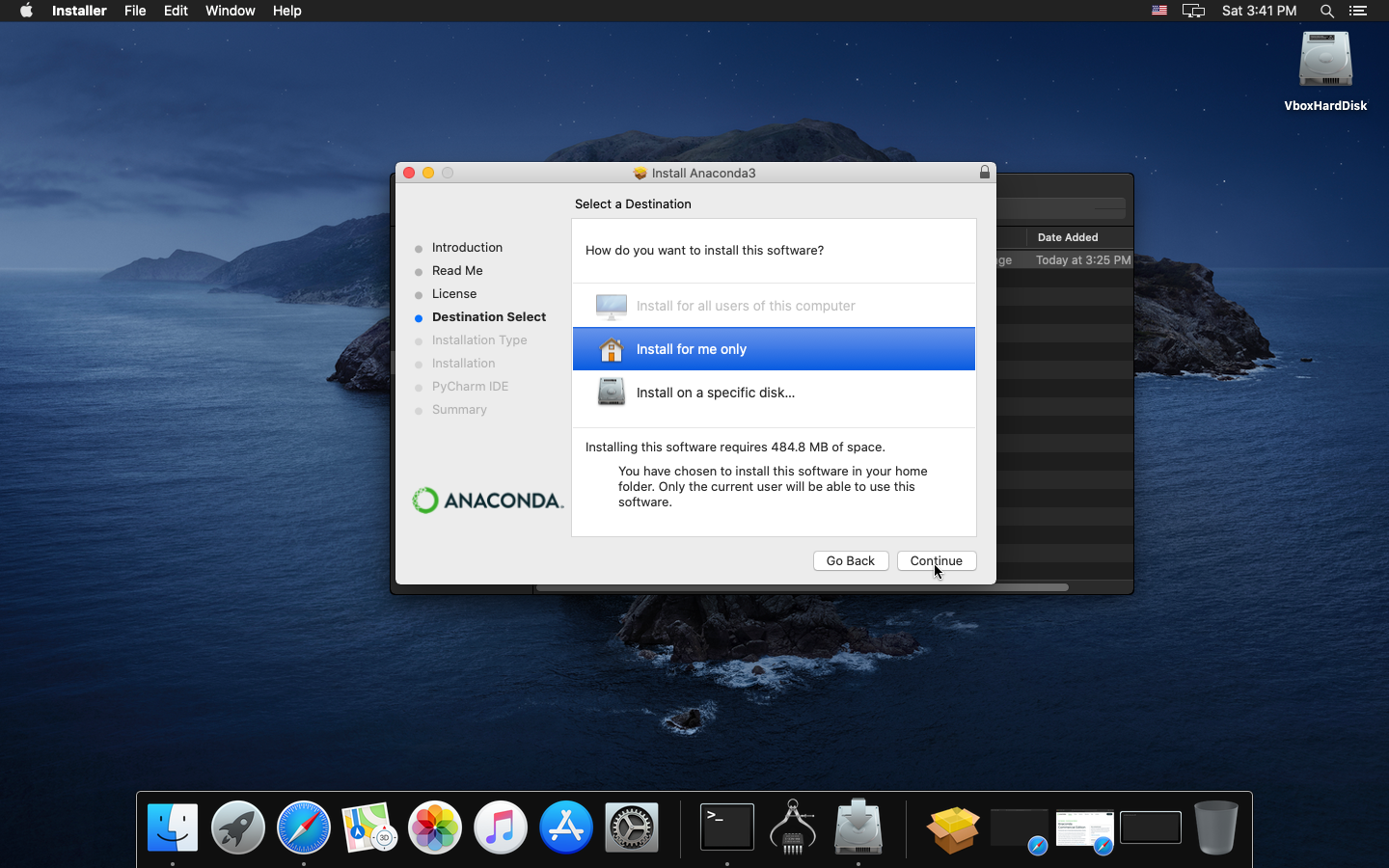1389x868 pixels.
Task: Open System Preferences from the dock
Action: (632, 827)
